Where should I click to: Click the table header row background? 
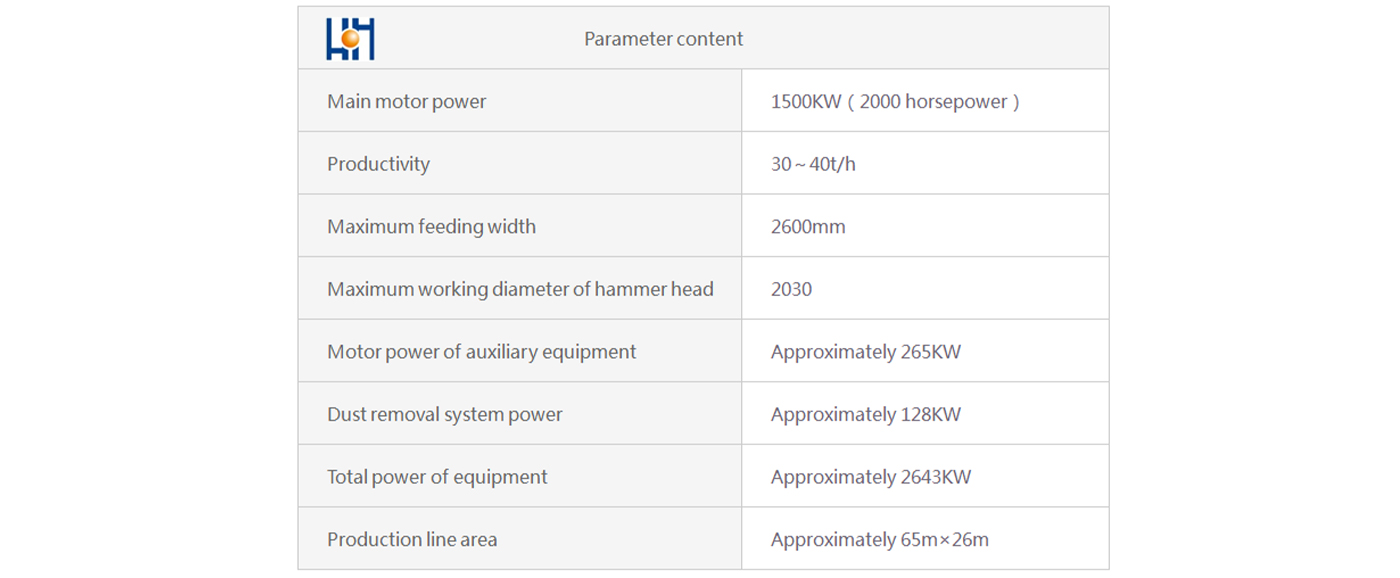pos(703,38)
